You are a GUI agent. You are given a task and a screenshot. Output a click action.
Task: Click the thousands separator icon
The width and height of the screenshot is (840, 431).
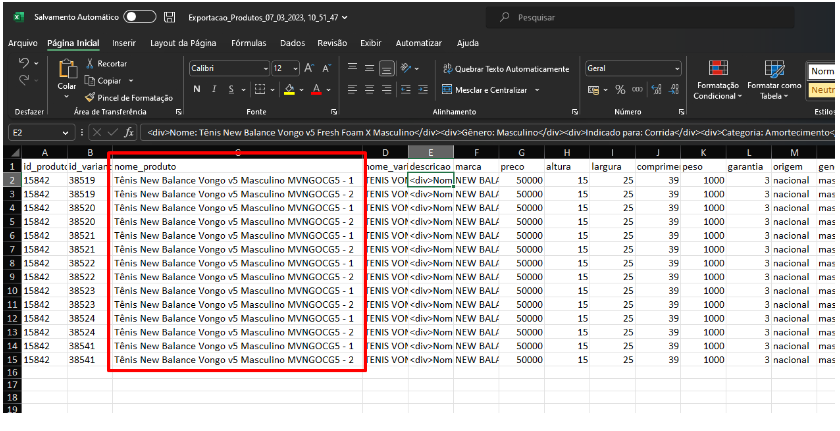point(637,90)
